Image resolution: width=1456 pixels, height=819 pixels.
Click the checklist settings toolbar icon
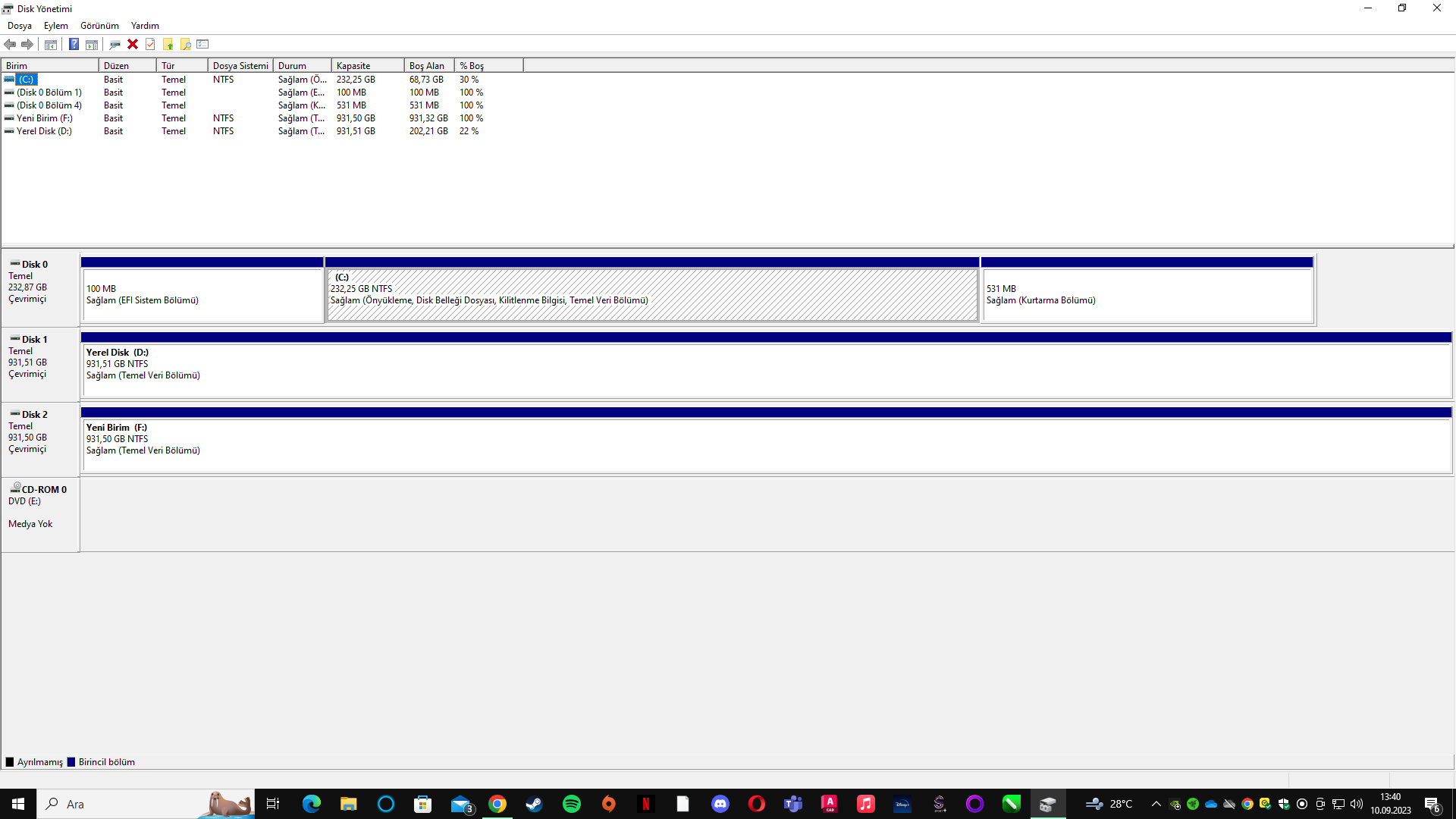pyautogui.click(x=202, y=44)
